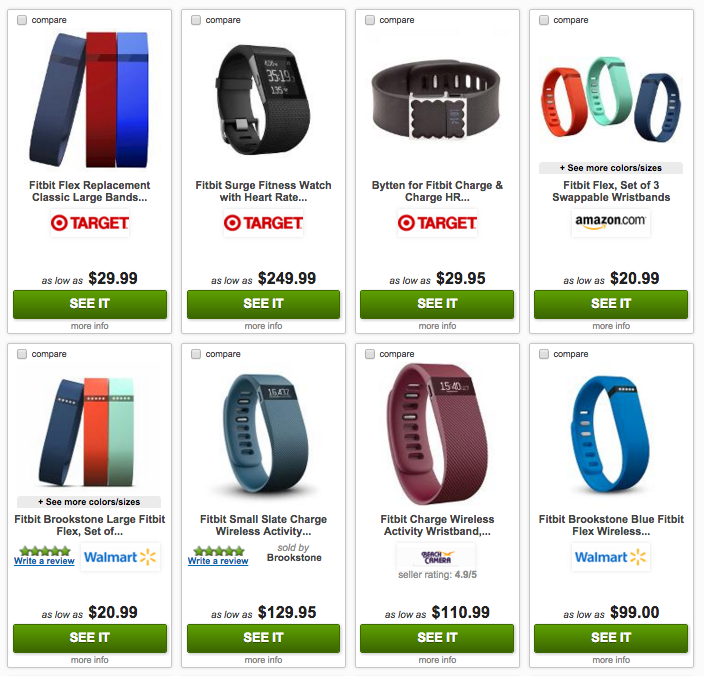Image resolution: width=704 pixels, height=676 pixels.
Task: Open the Fitbit Small Slate Charge Wireless Activity title
Action: (264, 525)
